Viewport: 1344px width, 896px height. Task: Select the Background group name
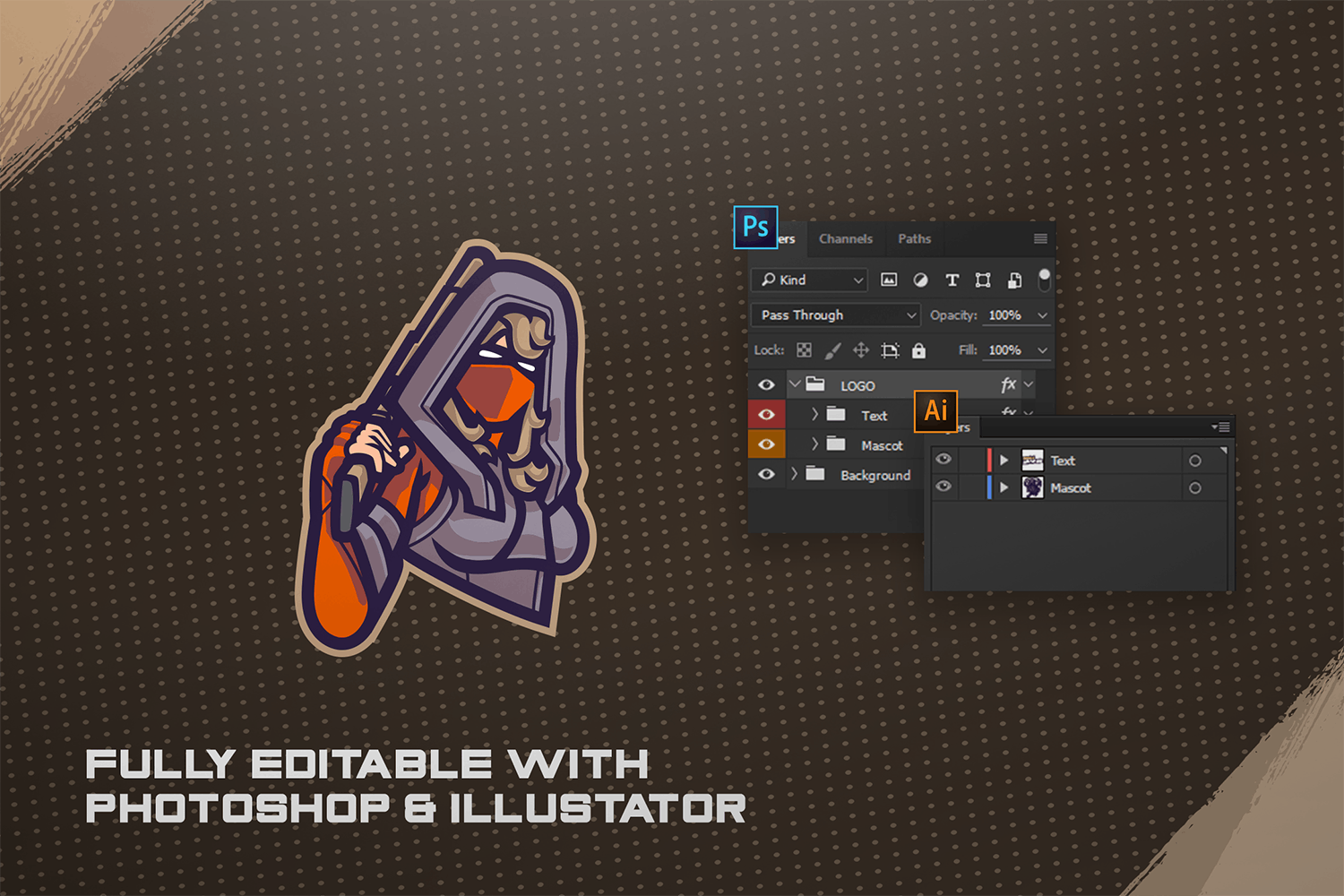[x=875, y=475]
